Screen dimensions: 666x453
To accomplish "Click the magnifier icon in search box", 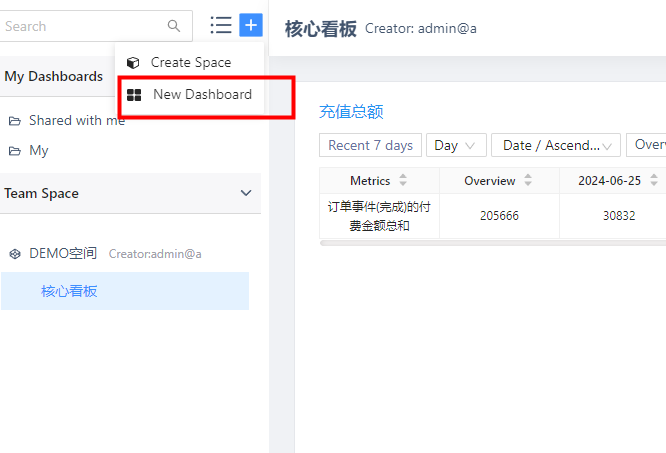I will point(174,26).
